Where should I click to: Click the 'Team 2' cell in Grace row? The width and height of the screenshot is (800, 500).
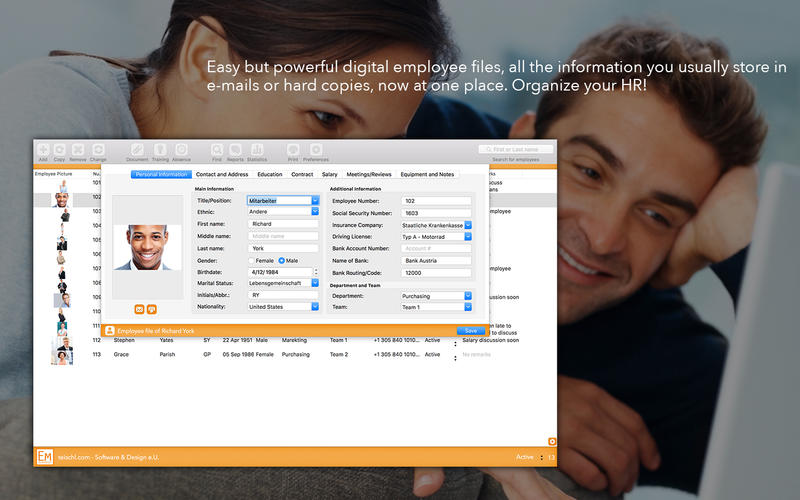[339, 354]
